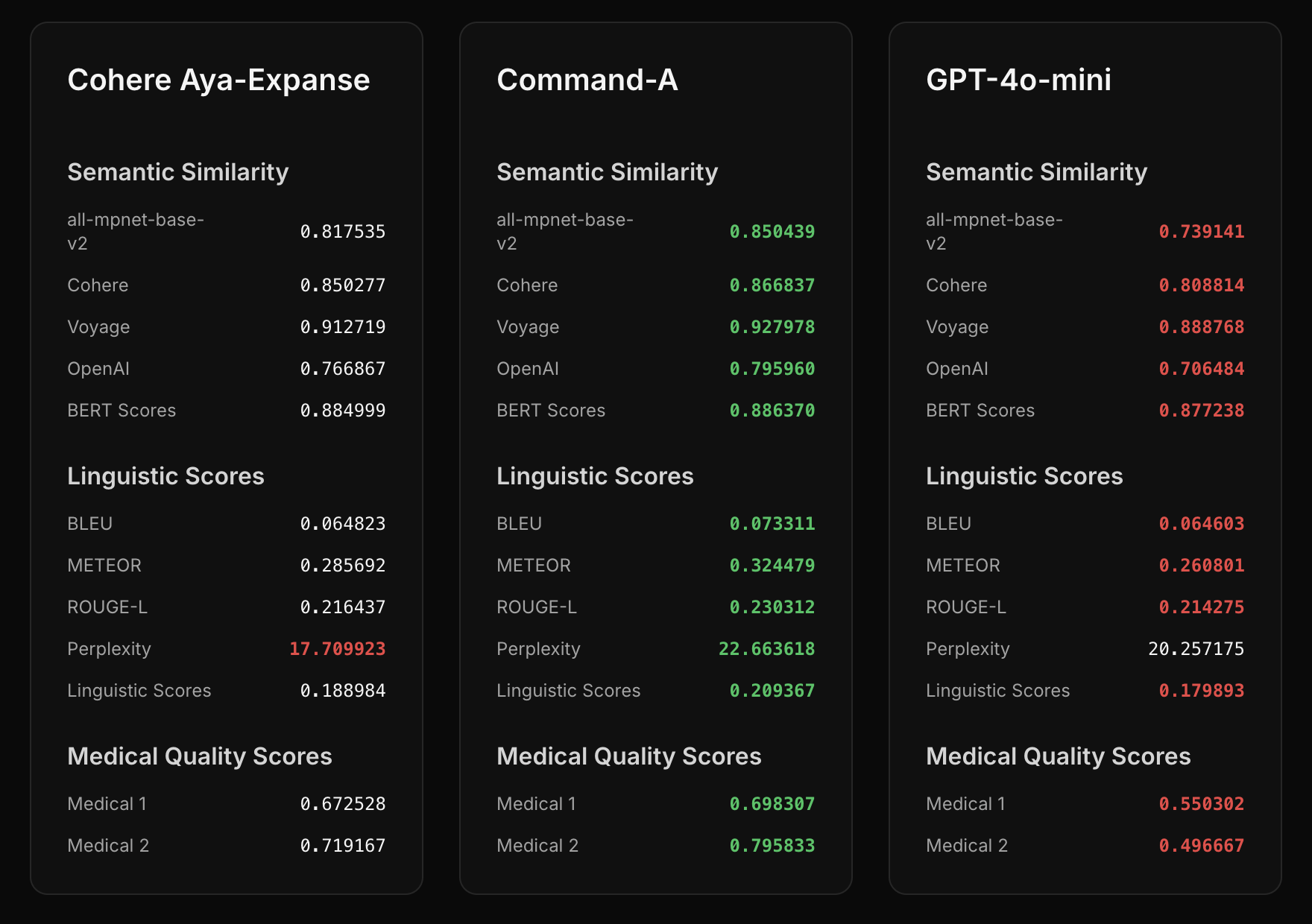Click all-mpnet-base-v2 label in Cohere Aya-Expanse card
The height and width of the screenshot is (924, 1312).
coord(135,232)
